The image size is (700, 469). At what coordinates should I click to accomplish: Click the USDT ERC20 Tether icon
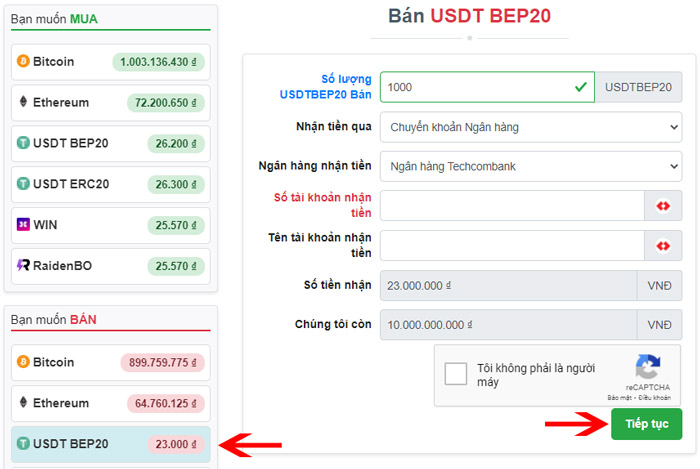(23, 183)
